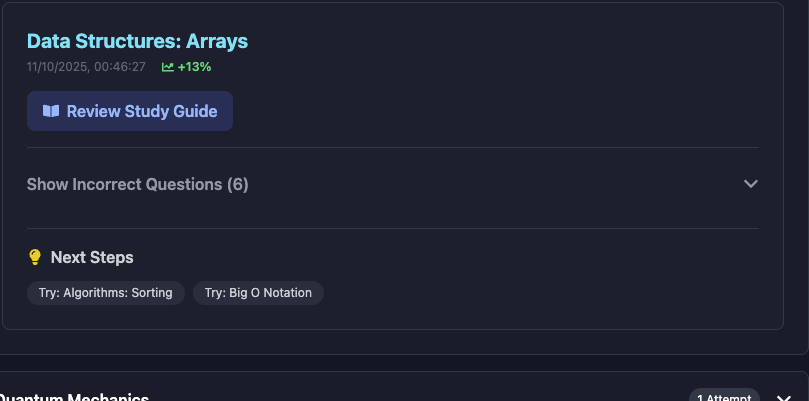Click the +13% score improvement indicator
The height and width of the screenshot is (401, 809).
pos(194,67)
